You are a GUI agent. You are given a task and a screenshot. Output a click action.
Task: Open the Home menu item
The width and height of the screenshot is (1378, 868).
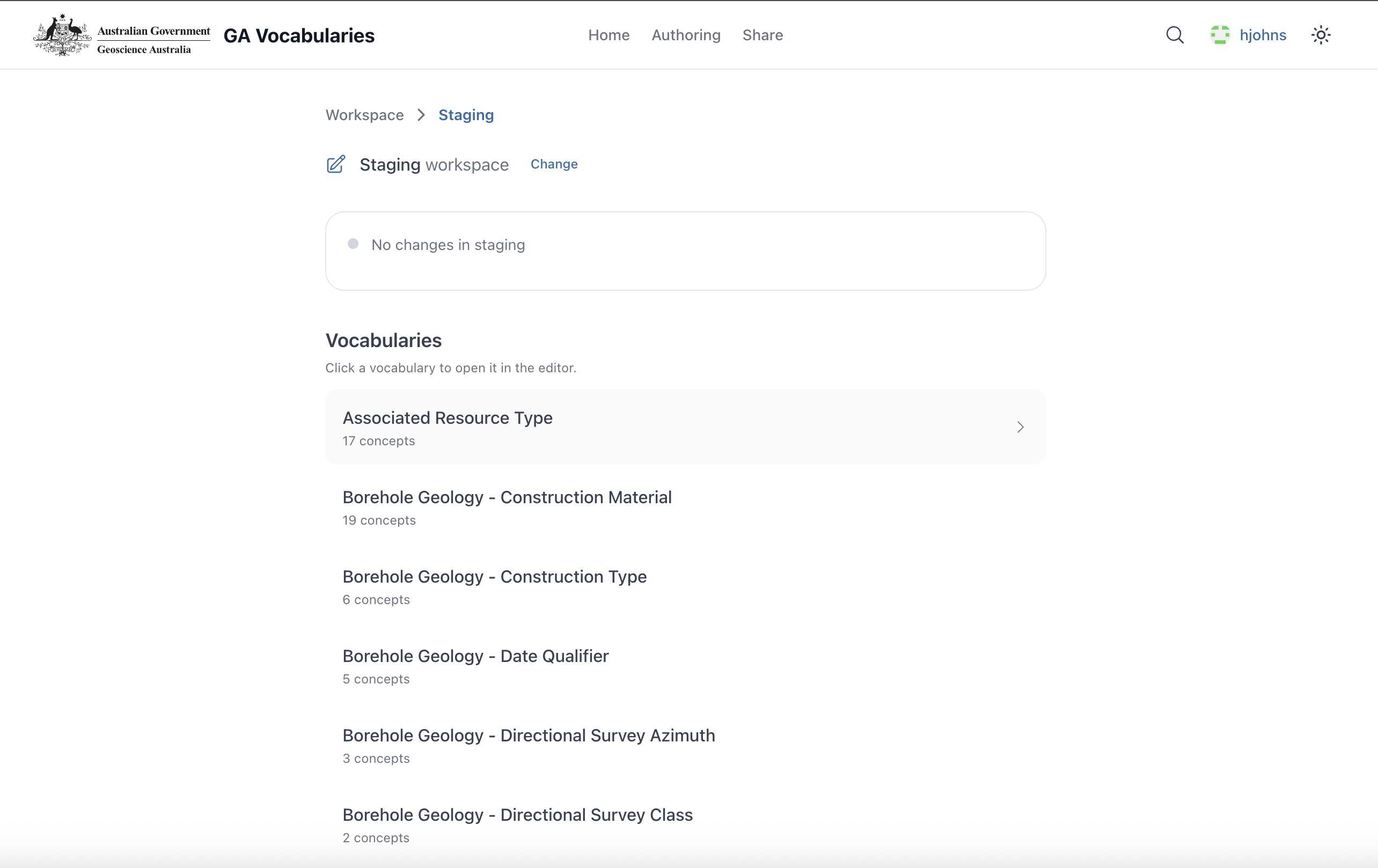tap(609, 35)
